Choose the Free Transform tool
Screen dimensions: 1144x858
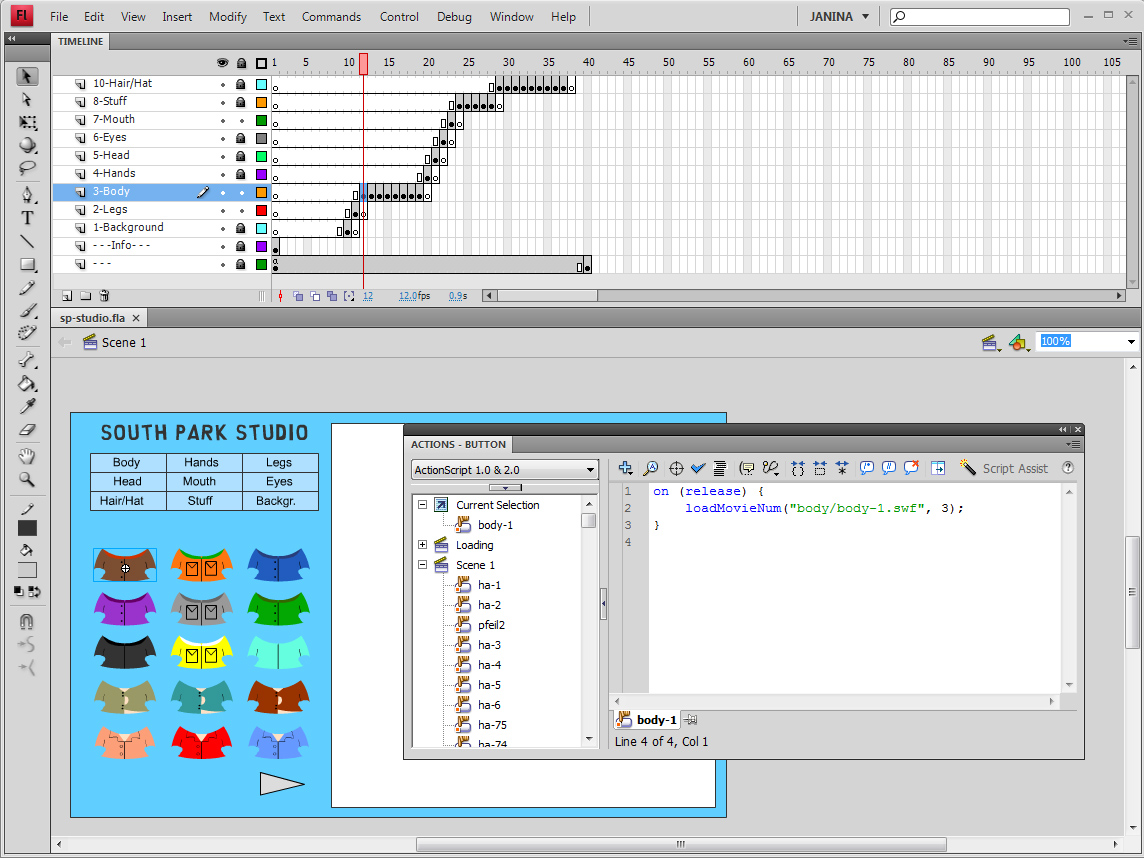(27, 122)
